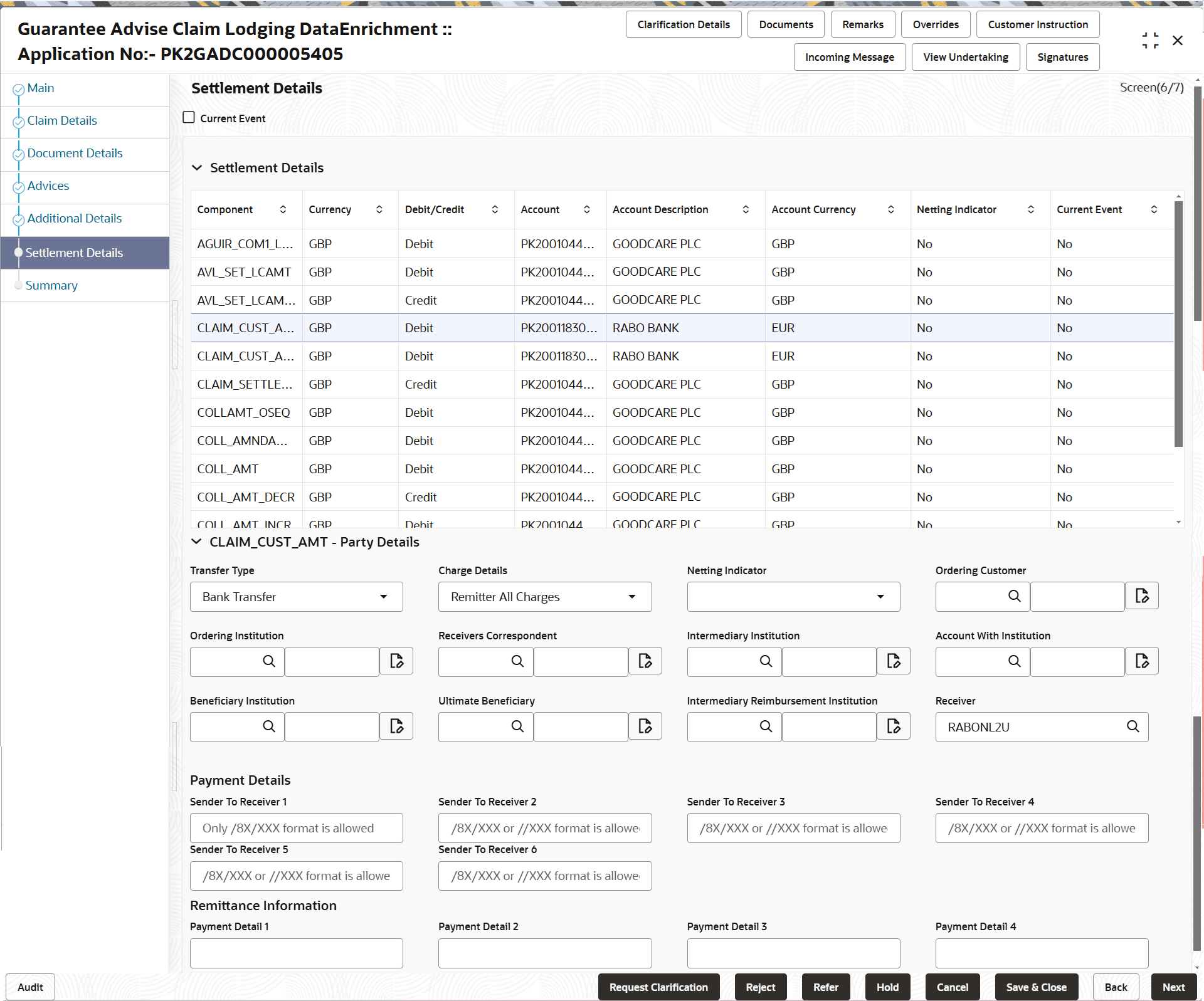Sort by Component column arrows
The width and height of the screenshot is (1204, 1001).
(x=283, y=209)
